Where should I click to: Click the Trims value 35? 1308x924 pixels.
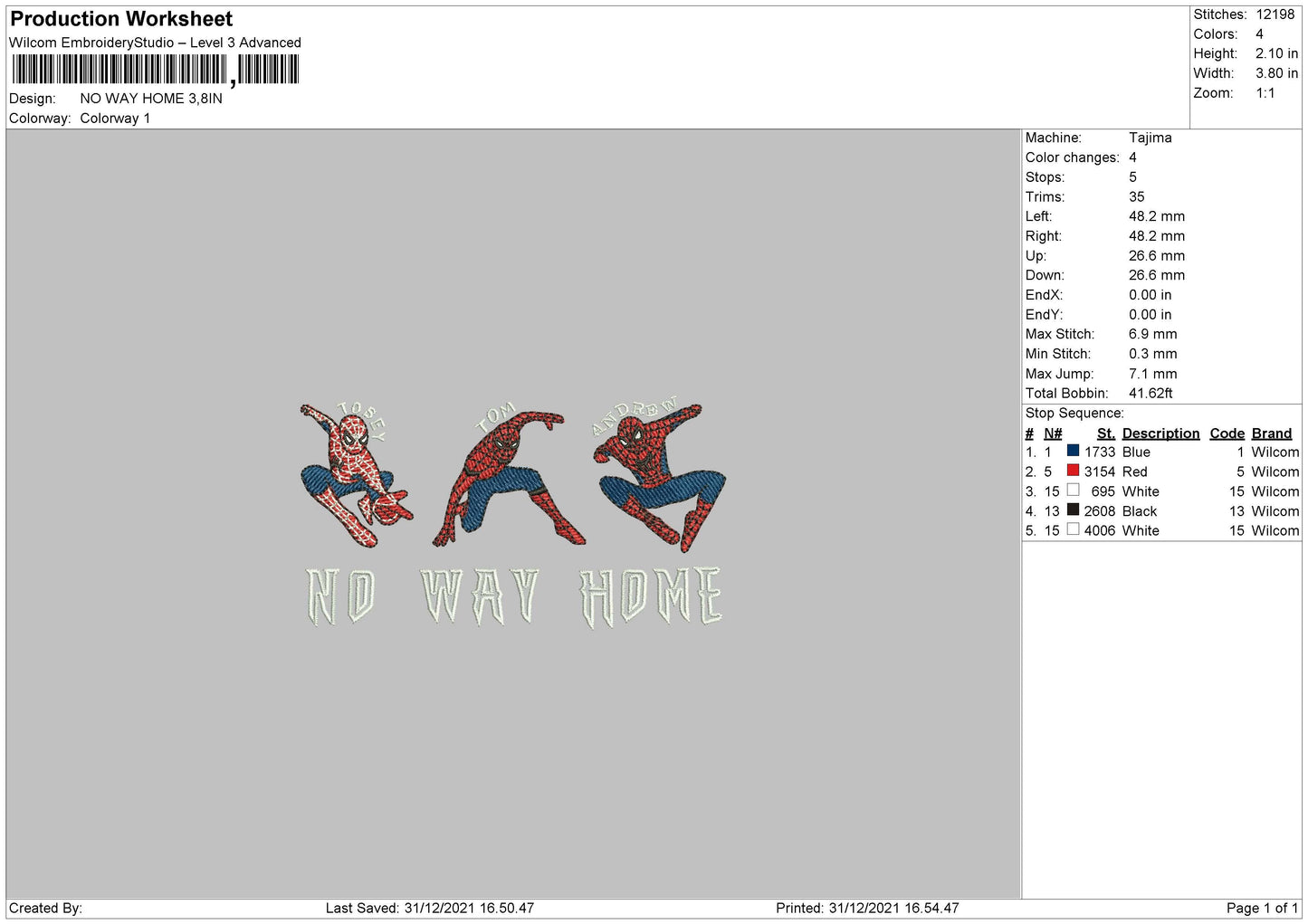click(x=1137, y=196)
